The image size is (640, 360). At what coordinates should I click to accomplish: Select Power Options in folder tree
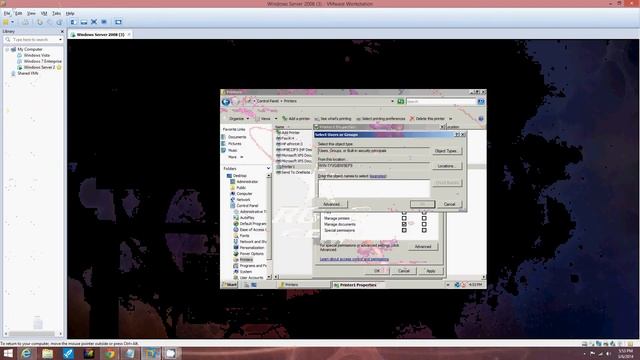(x=249, y=253)
